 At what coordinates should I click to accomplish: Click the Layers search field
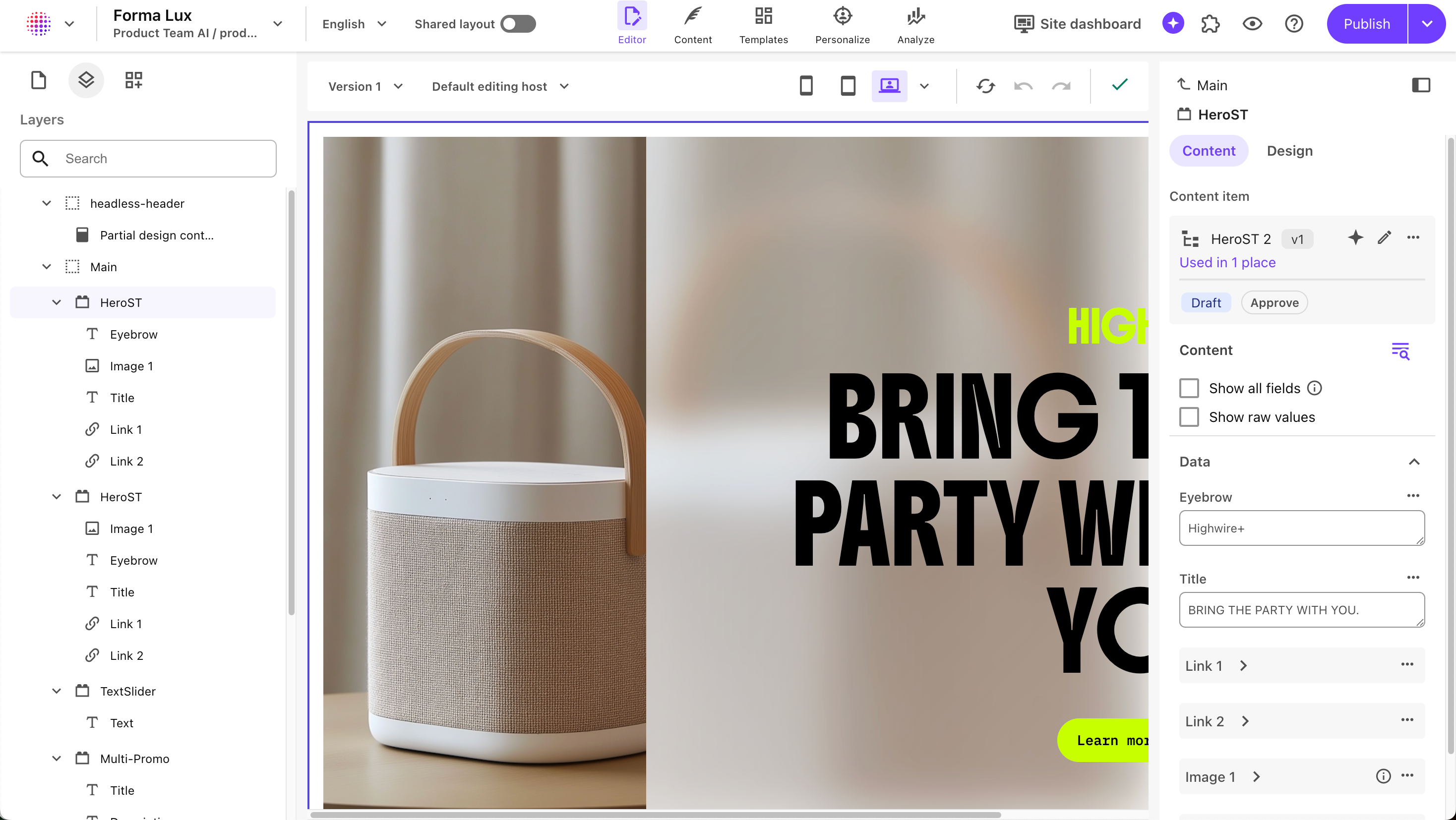[x=148, y=158]
